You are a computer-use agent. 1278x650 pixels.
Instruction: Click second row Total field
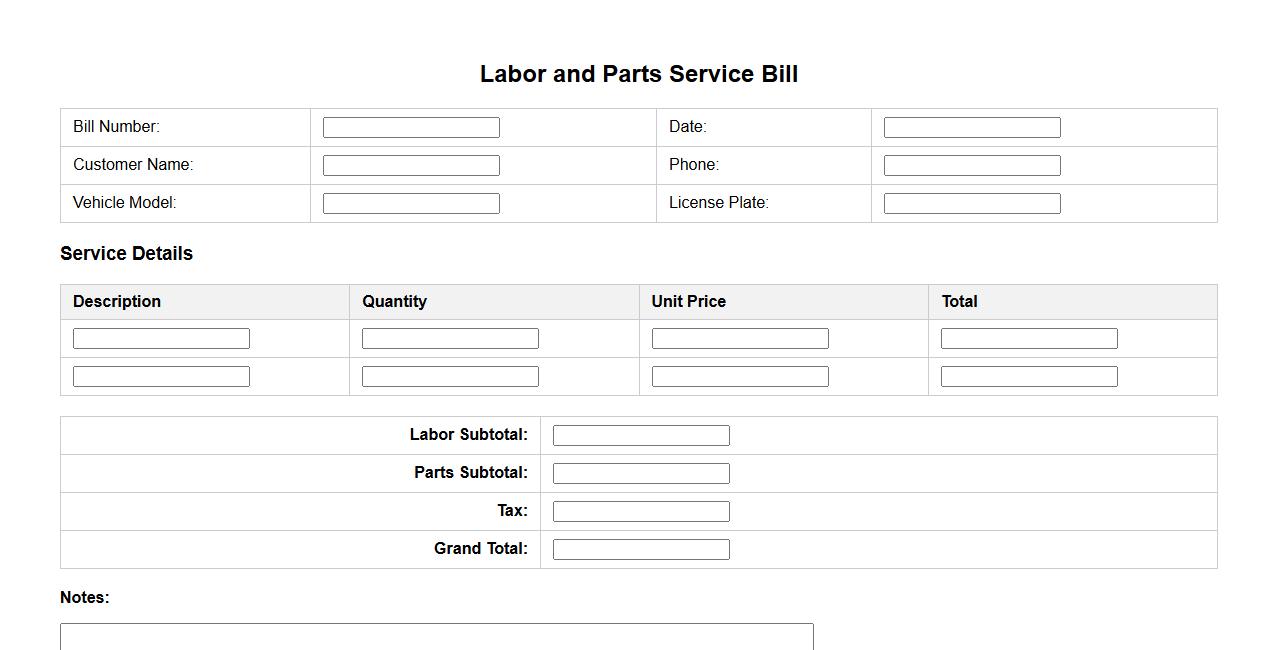[1029, 377]
